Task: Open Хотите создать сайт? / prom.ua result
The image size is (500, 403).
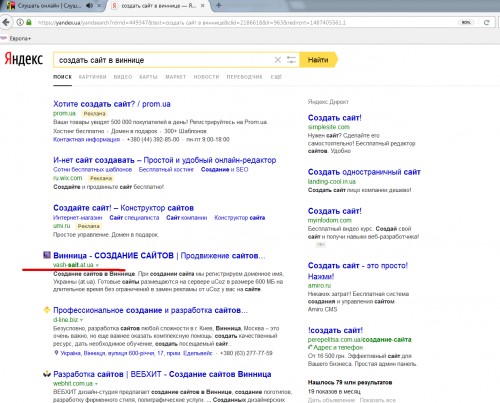Action: click(112, 104)
